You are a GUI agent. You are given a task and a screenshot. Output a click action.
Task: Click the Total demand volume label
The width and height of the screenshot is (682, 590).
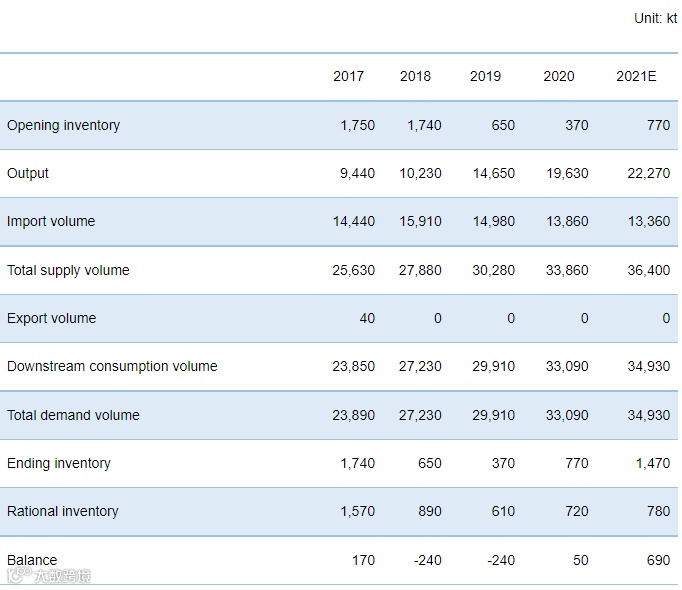tap(73, 415)
